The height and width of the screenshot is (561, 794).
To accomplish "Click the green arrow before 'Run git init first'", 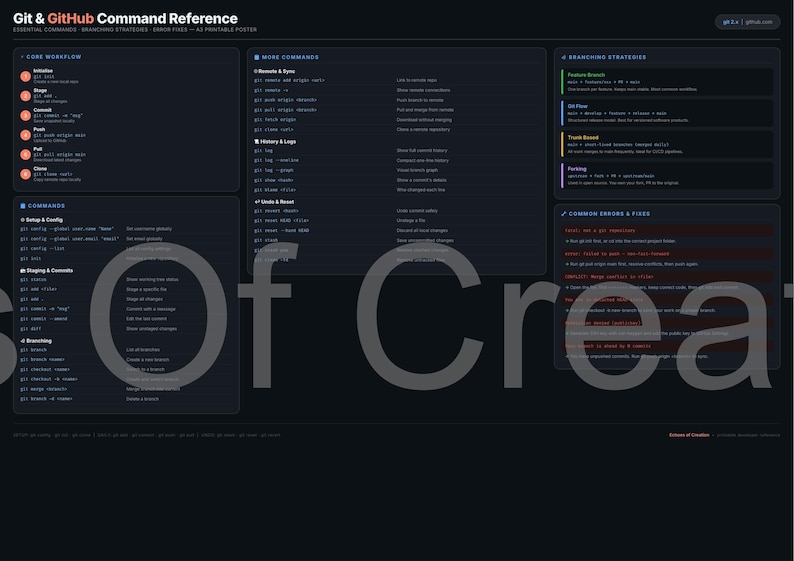I will (x=567, y=241).
